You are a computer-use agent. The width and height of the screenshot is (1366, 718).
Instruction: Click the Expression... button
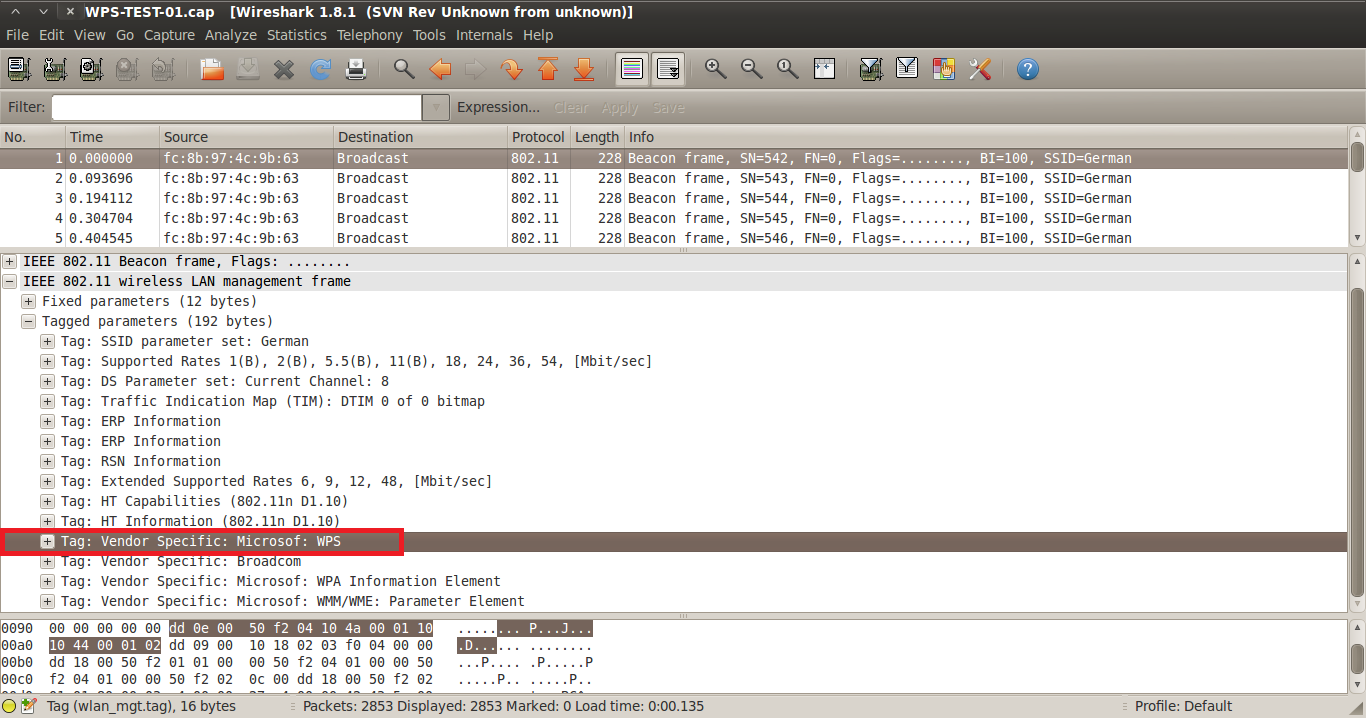[498, 107]
